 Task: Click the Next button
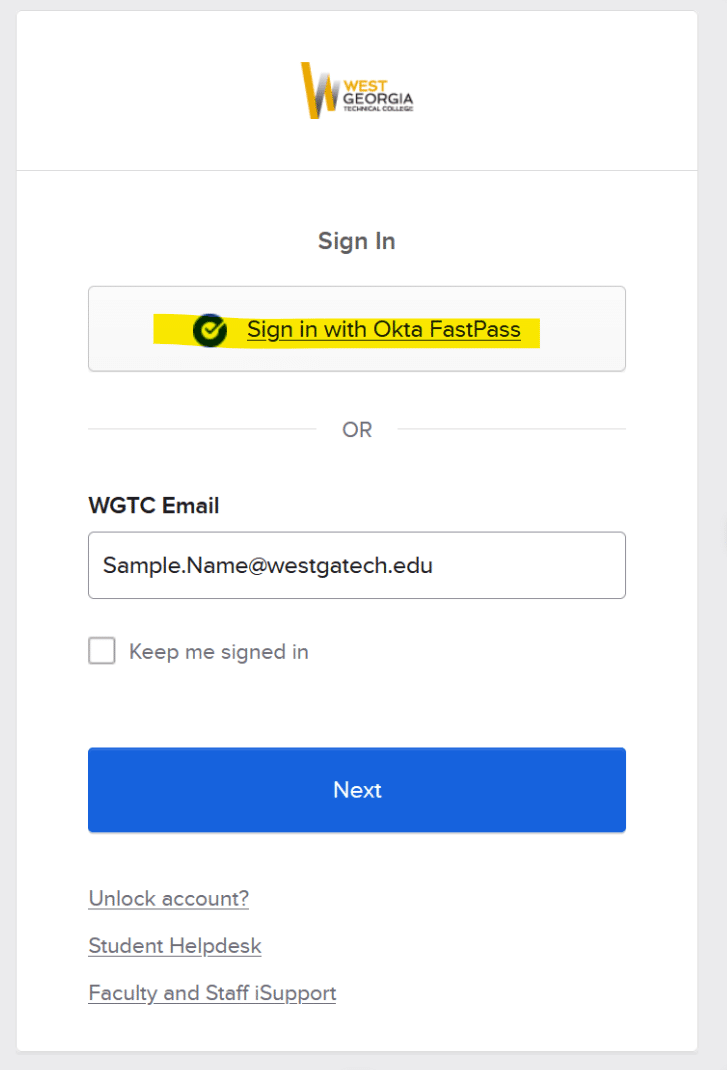pos(357,789)
